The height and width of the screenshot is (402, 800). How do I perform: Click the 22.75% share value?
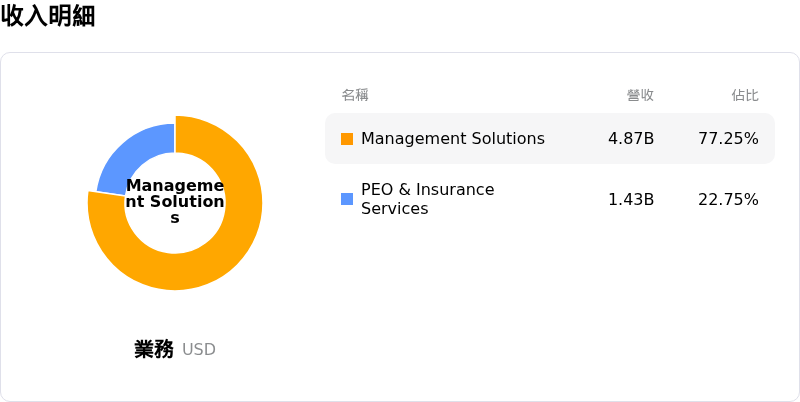pyautogui.click(x=728, y=199)
